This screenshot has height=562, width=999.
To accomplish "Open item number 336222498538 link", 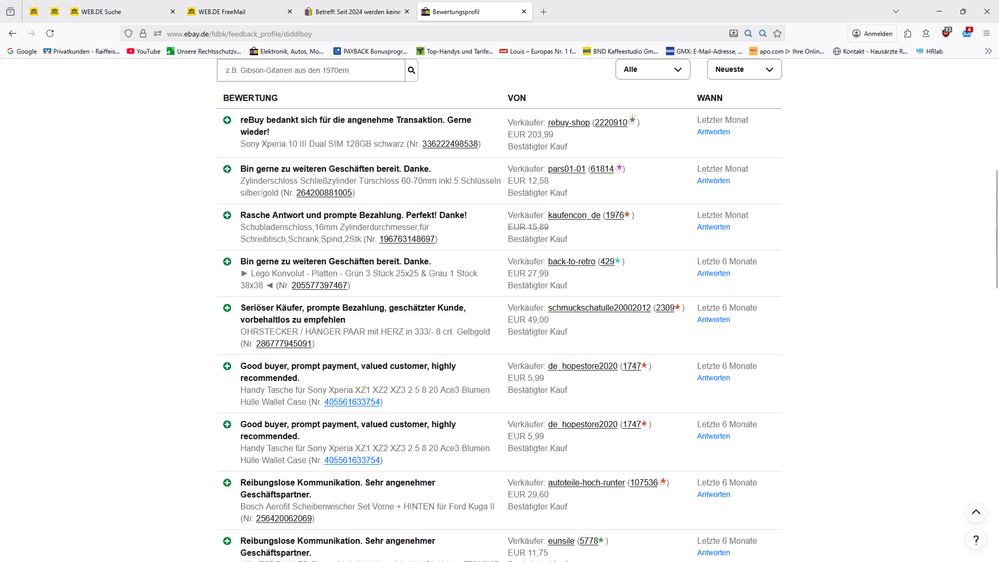I will [449, 144].
